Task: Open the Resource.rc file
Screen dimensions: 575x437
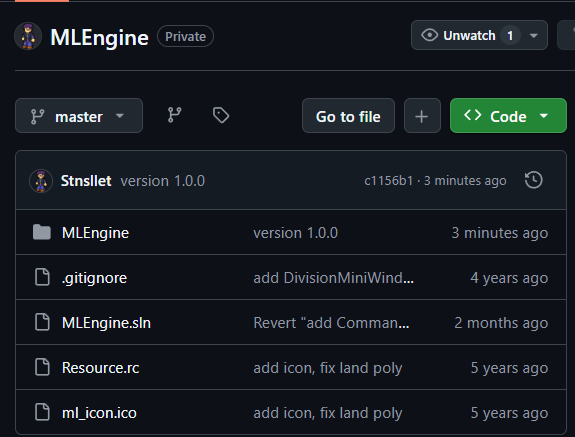Action: pos(100,368)
